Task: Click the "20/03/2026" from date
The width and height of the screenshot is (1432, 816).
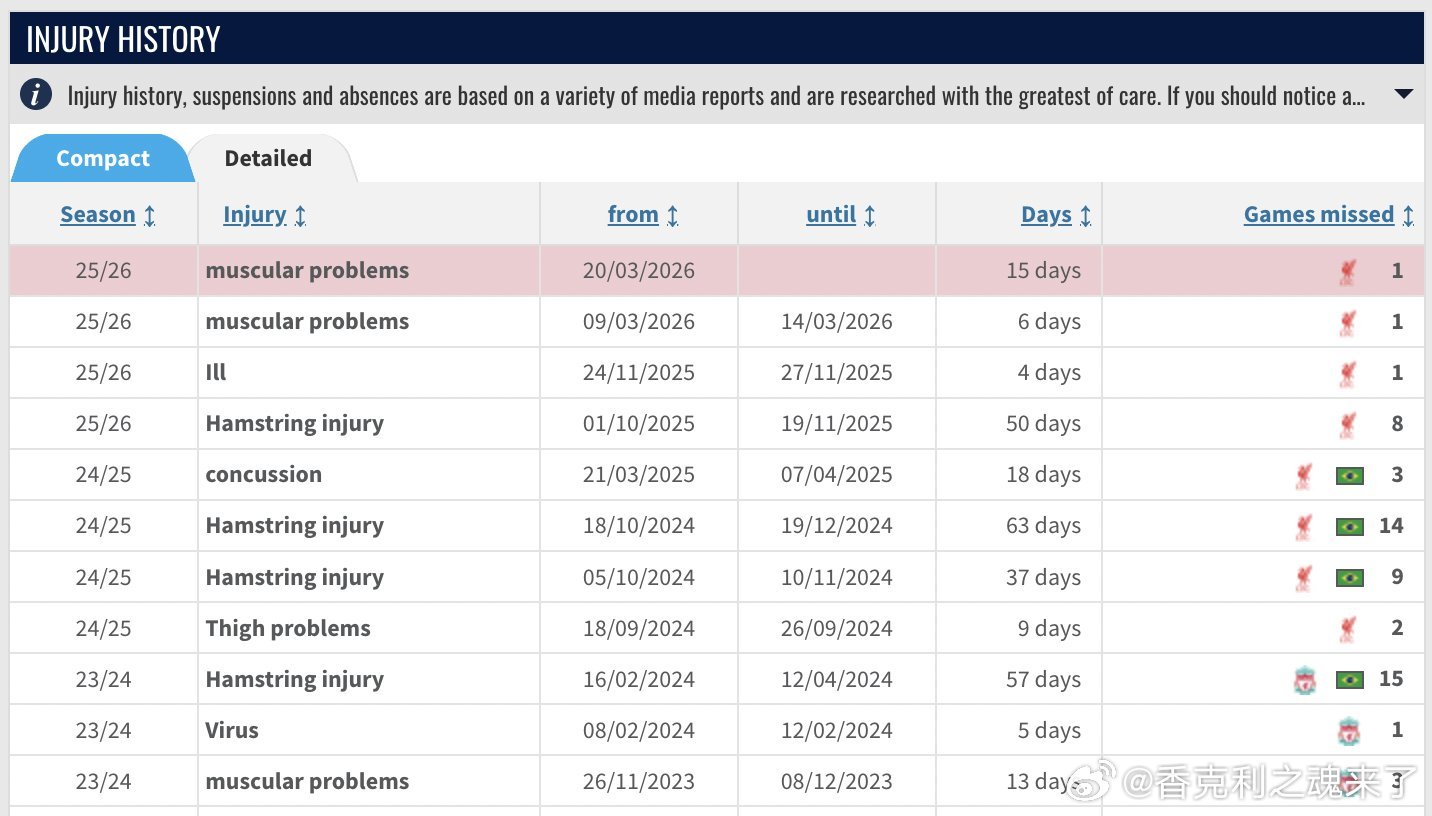Action: 639,271
